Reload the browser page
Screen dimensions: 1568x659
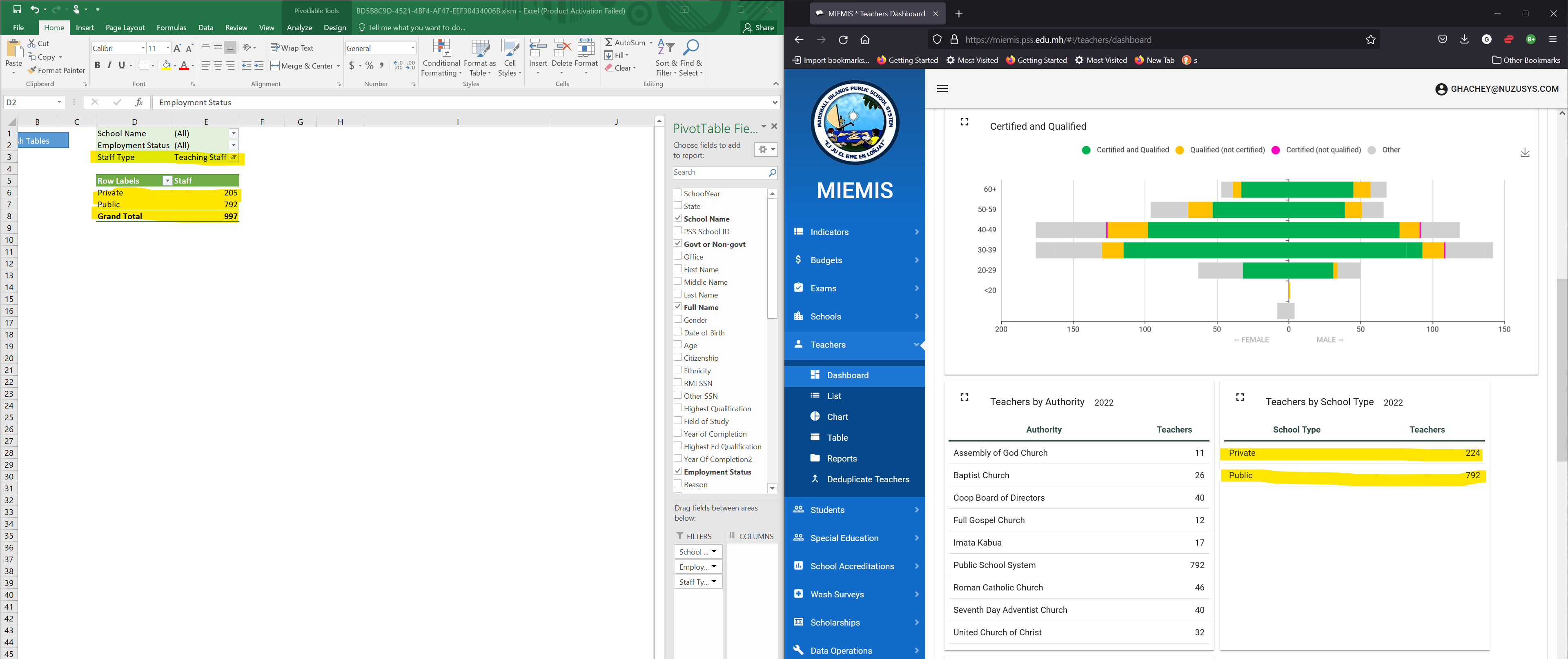[x=843, y=40]
